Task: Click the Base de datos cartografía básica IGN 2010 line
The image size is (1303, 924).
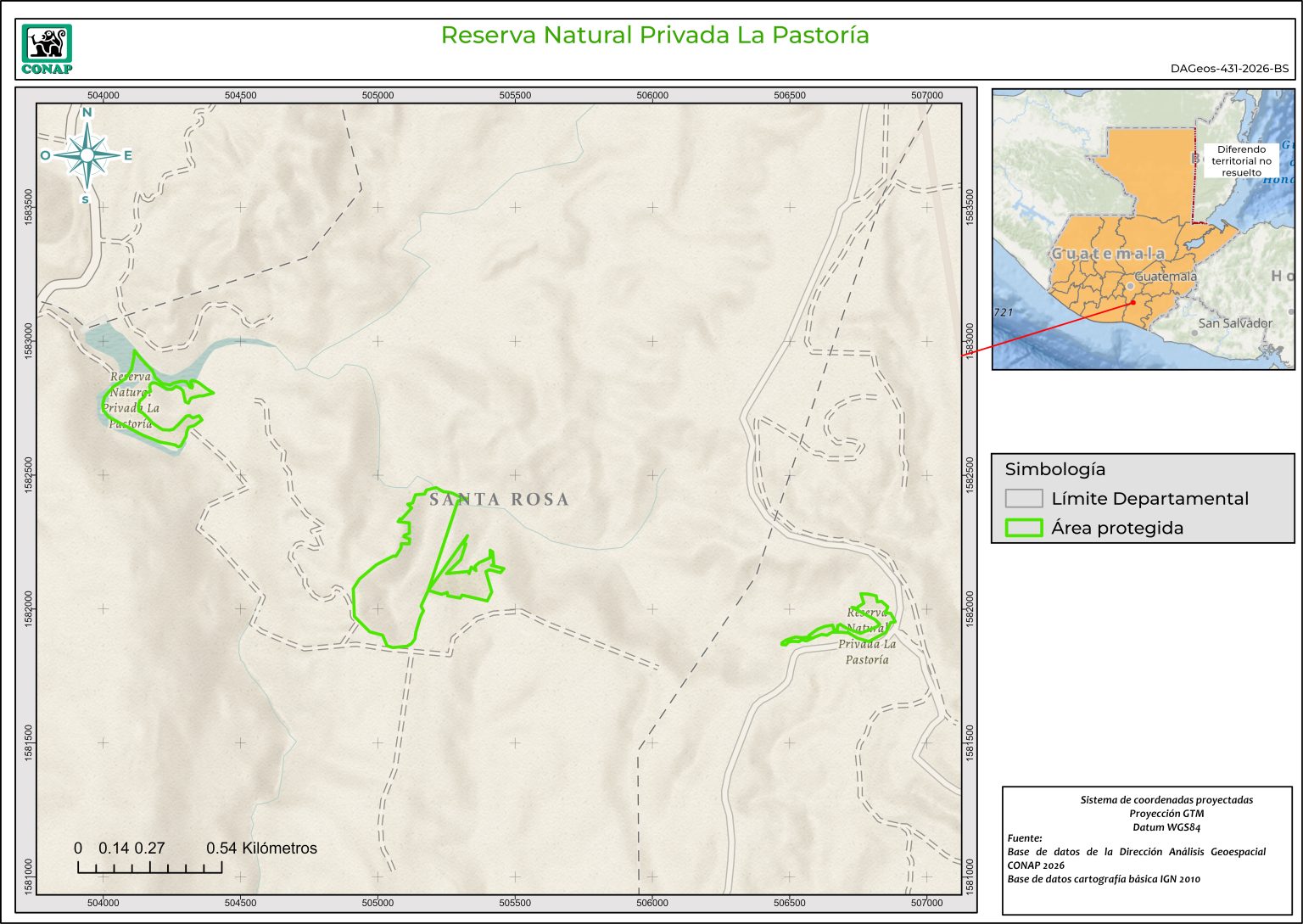Action: click(1103, 879)
